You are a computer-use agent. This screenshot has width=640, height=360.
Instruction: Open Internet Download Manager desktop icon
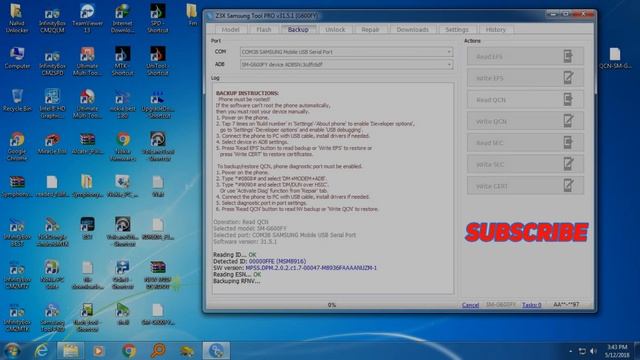pos(122,18)
